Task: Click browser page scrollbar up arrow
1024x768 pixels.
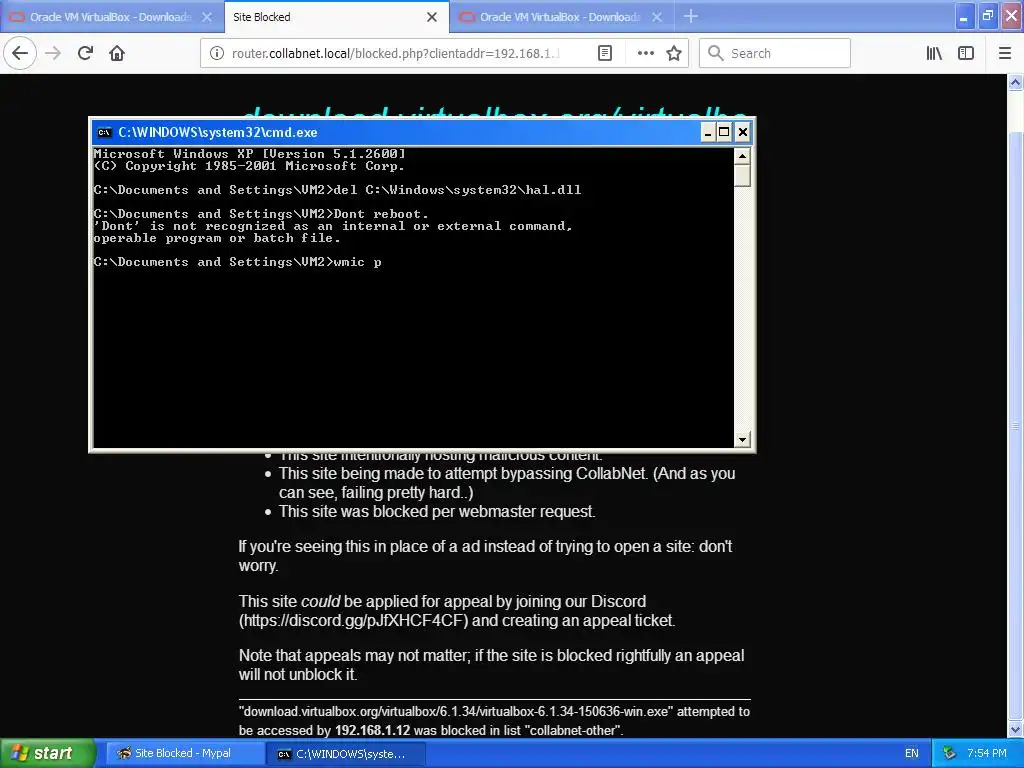Action: [1015, 82]
